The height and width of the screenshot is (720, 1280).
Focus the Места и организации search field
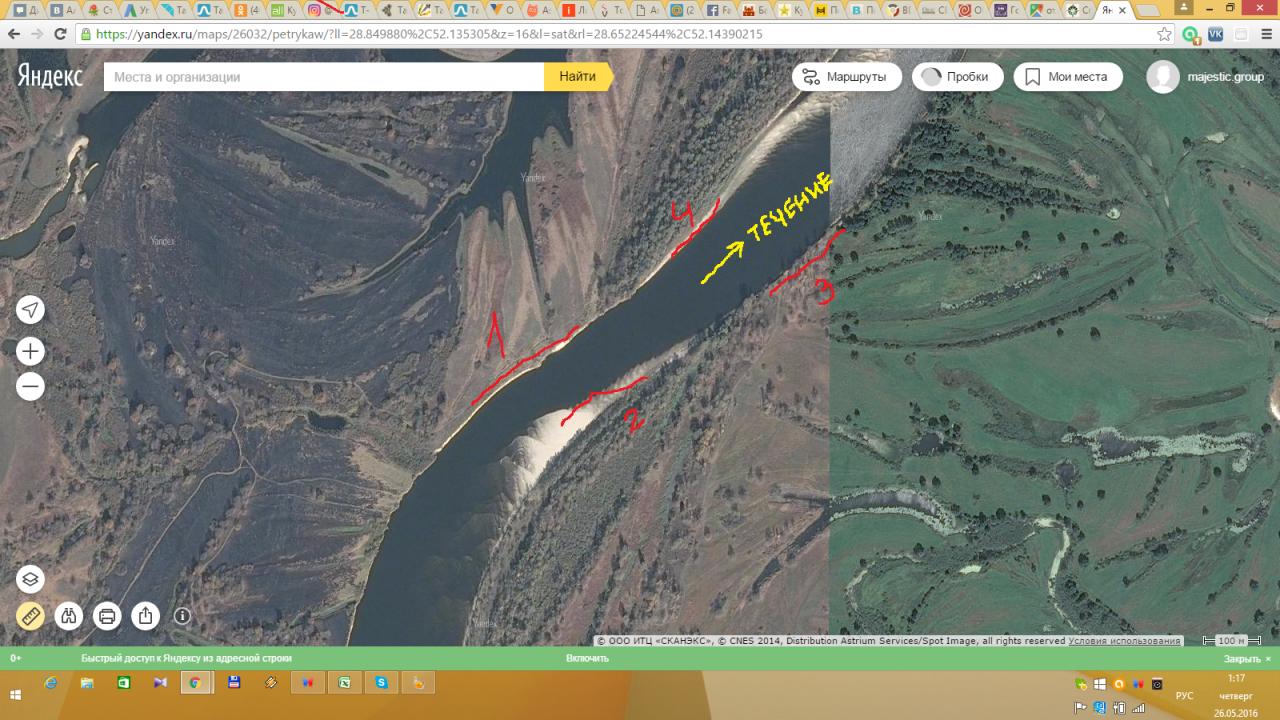pyautogui.click(x=325, y=77)
